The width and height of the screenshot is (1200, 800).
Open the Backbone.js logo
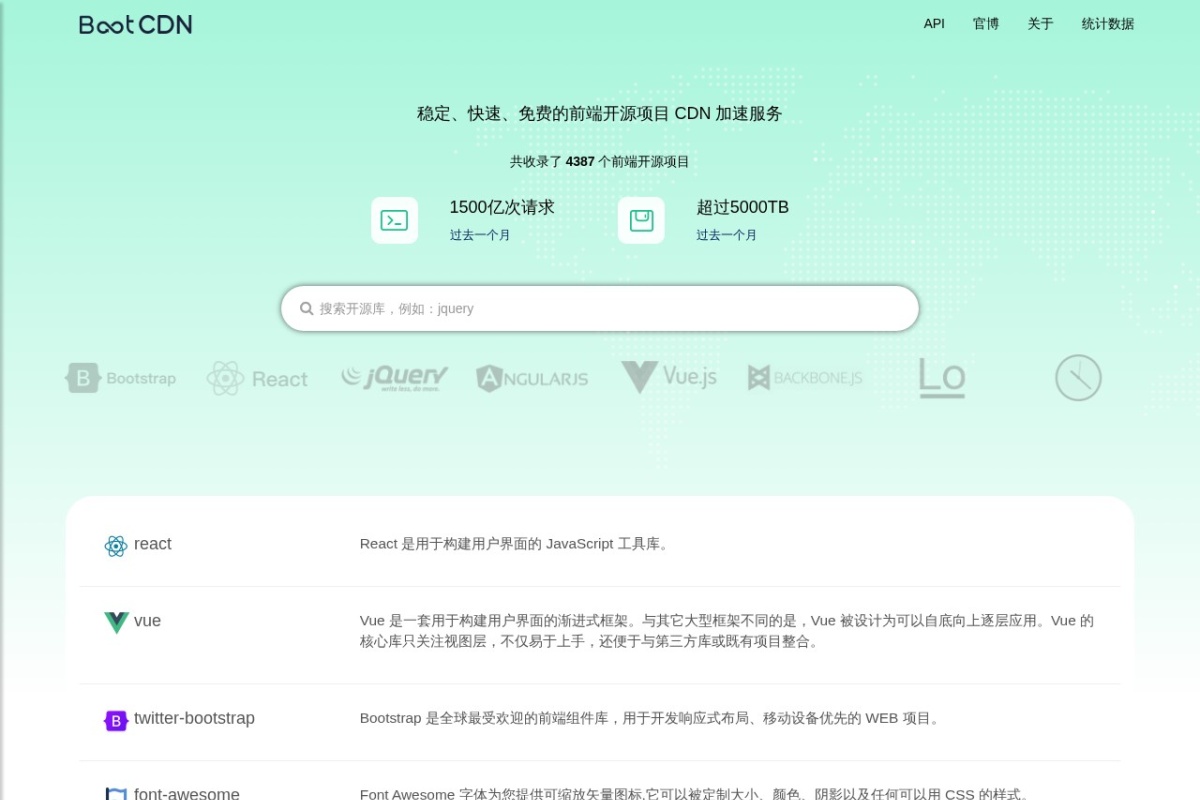[x=805, y=378]
